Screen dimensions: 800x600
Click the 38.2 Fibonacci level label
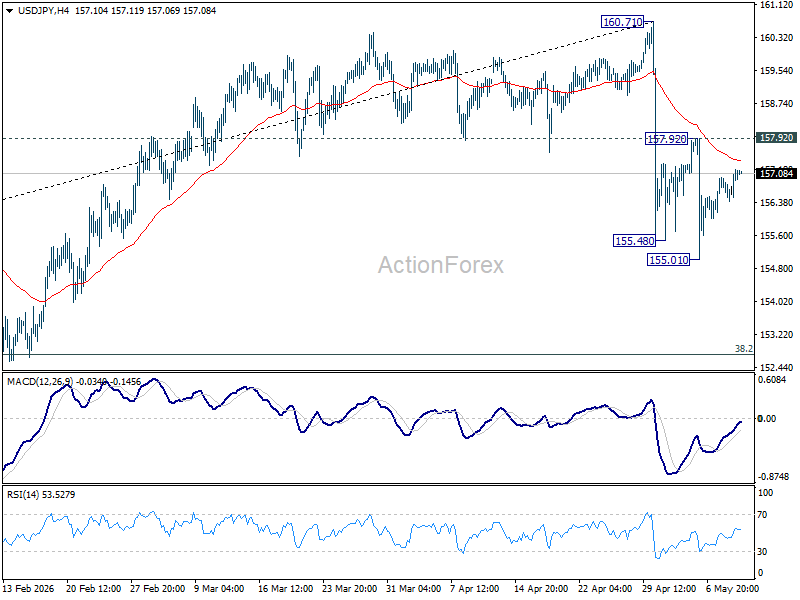click(x=743, y=348)
